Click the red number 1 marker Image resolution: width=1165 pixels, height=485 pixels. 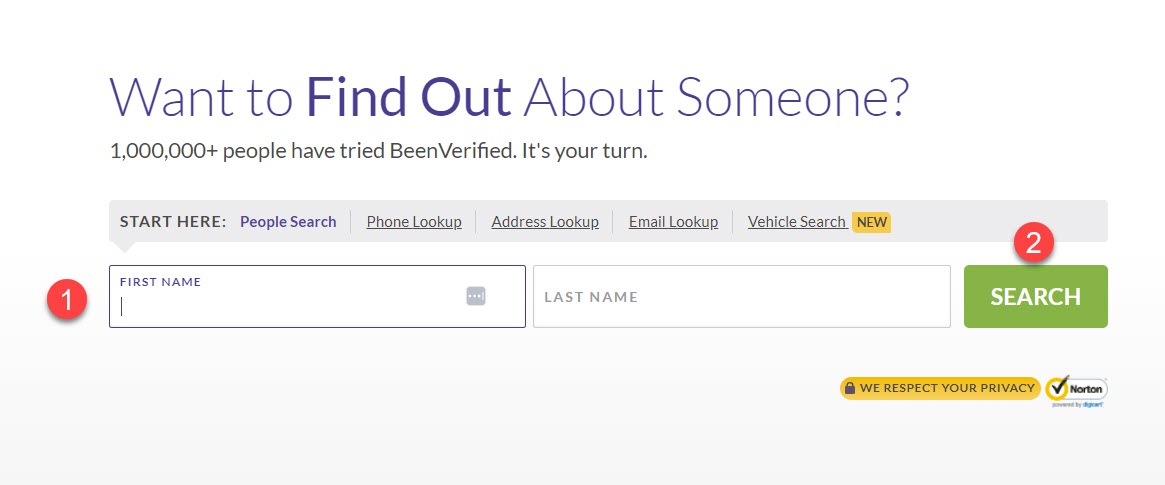(67, 300)
